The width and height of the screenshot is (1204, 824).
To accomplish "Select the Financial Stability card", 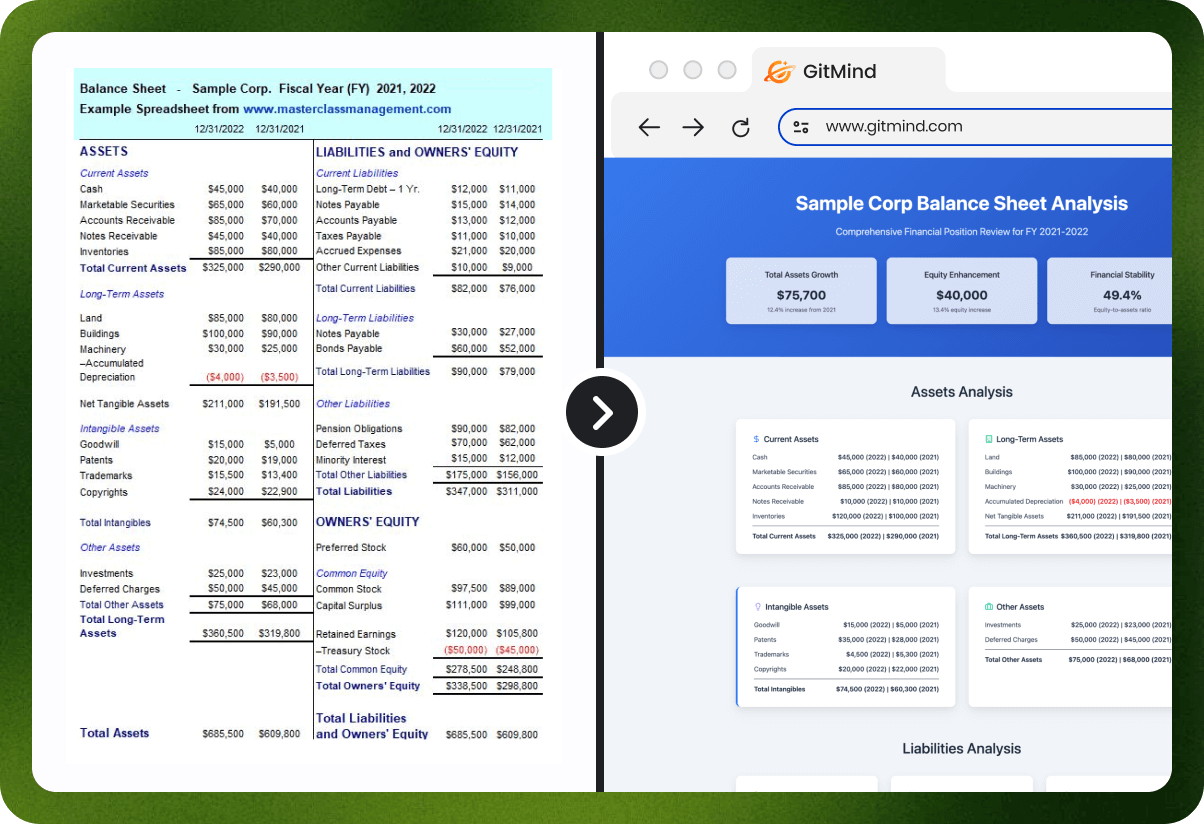I will (x=1110, y=291).
